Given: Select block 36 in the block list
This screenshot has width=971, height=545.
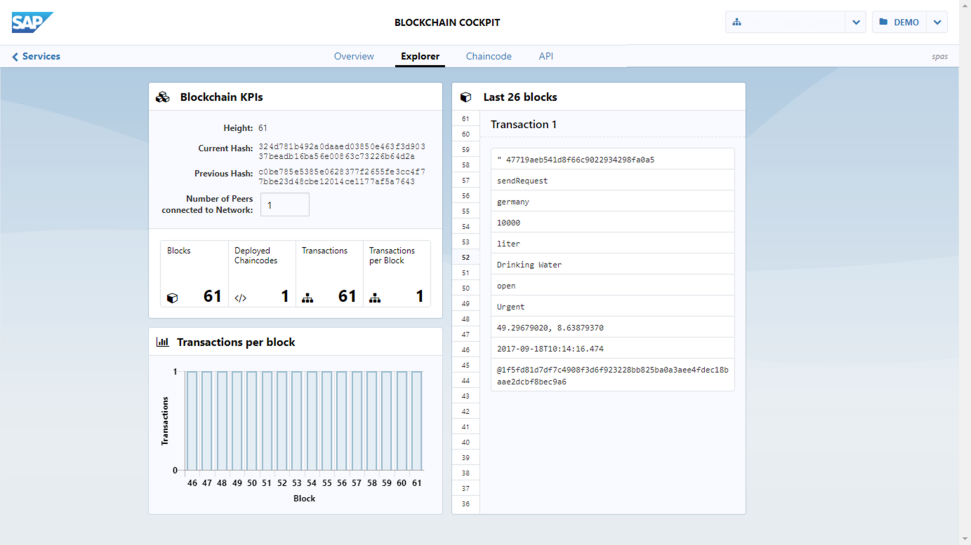Looking at the screenshot, I should point(466,504).
